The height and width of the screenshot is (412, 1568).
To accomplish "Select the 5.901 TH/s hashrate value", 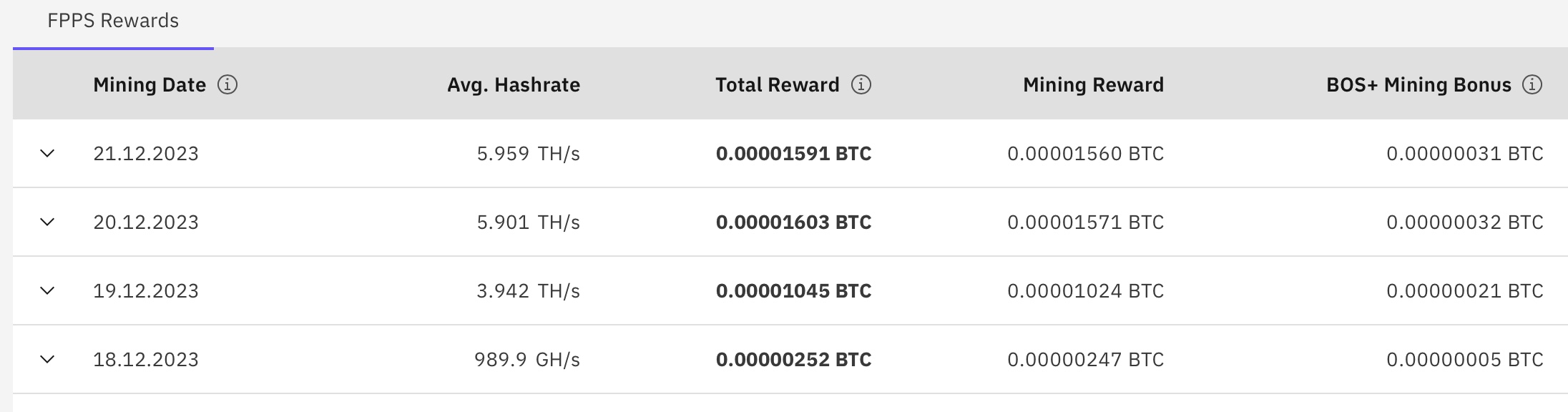I will (528, 222).
